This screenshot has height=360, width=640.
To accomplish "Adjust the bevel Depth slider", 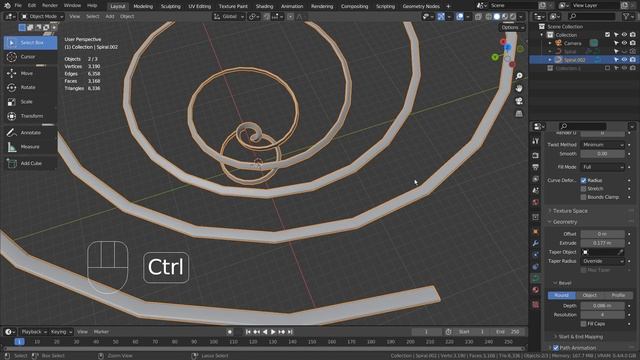I will (x=602, y=306).
